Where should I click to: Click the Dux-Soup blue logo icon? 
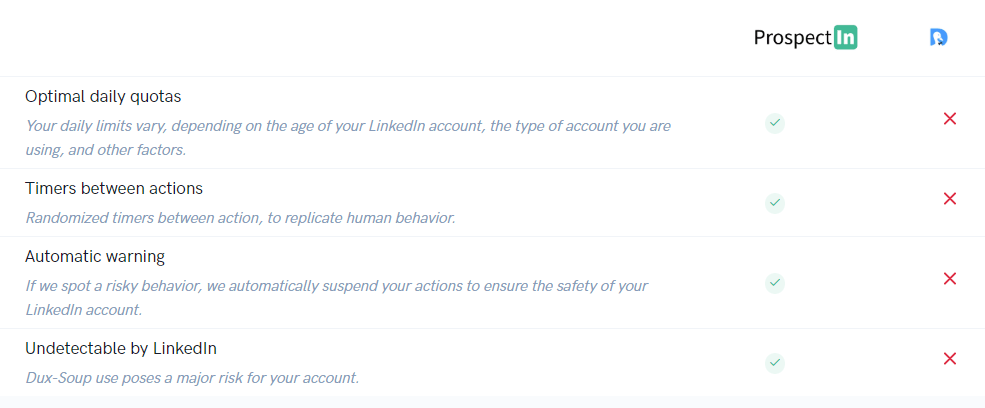point(939,38)
